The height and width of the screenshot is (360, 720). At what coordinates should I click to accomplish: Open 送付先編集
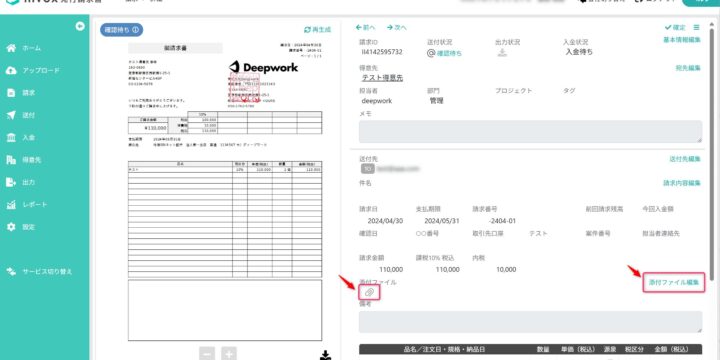click(685, 159)
